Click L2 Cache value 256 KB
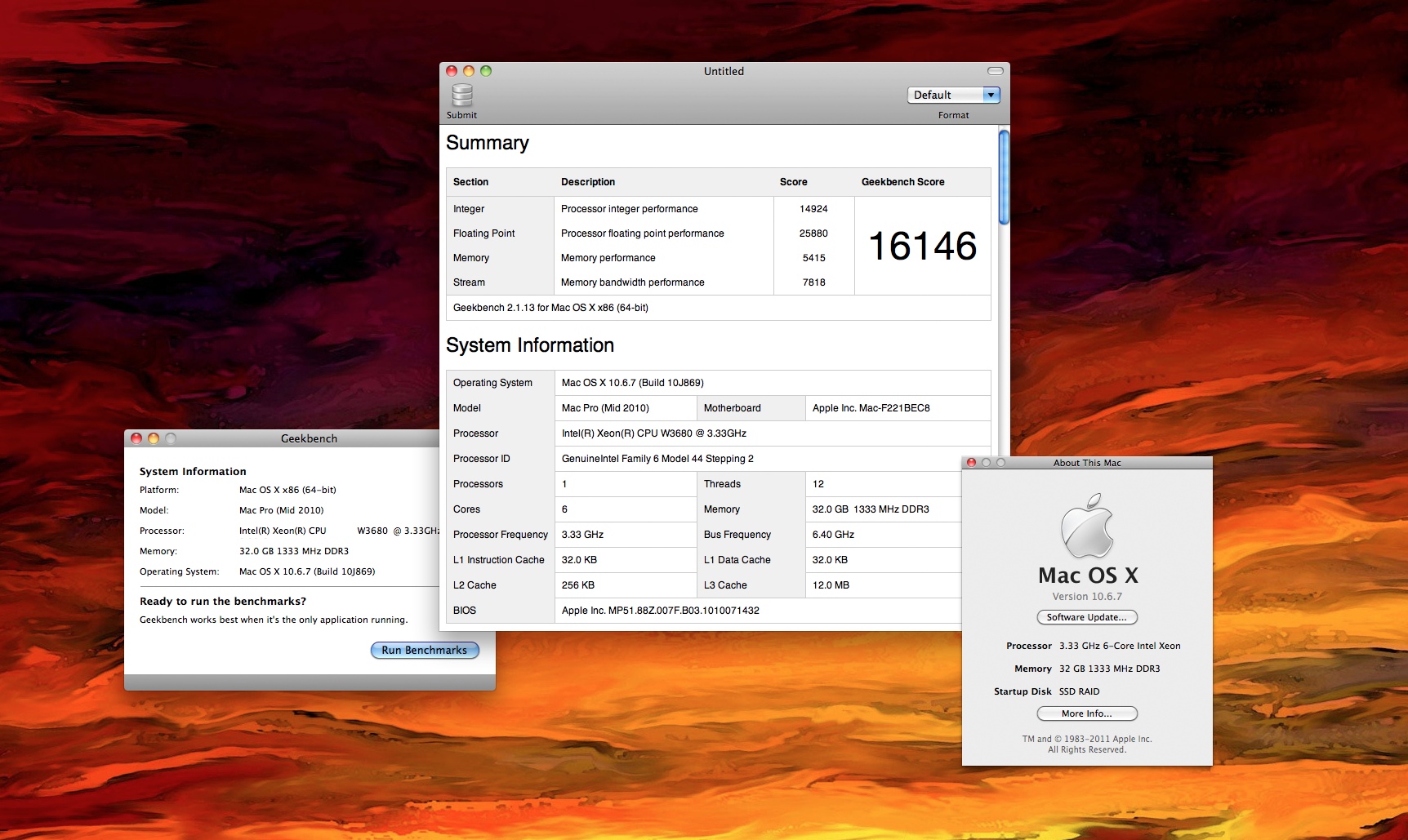 pyautogui.click(x=578, y=585)
